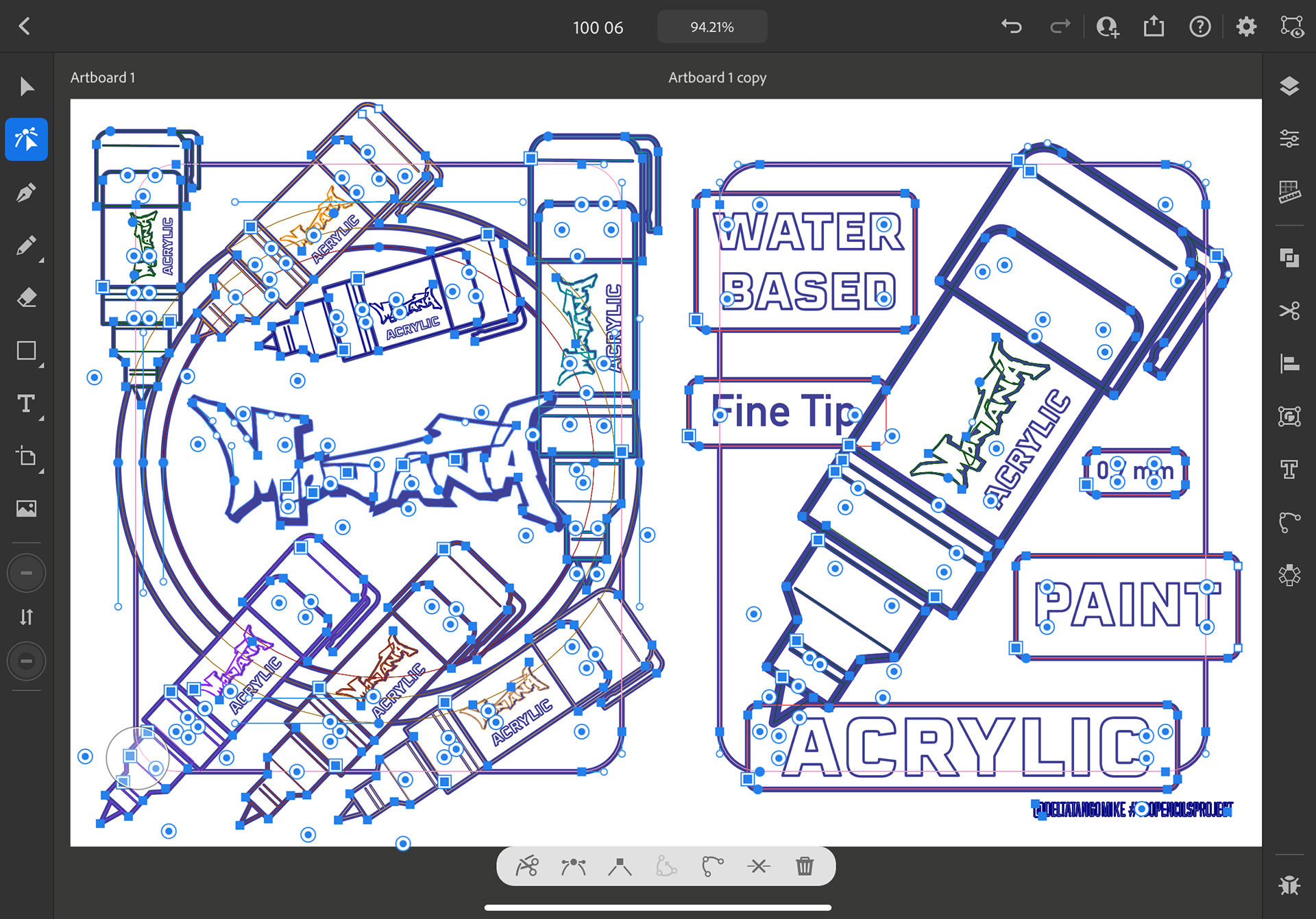Cut path at selected anchor
Viewport: 1316px width, 919px height.
pos(758,866)
